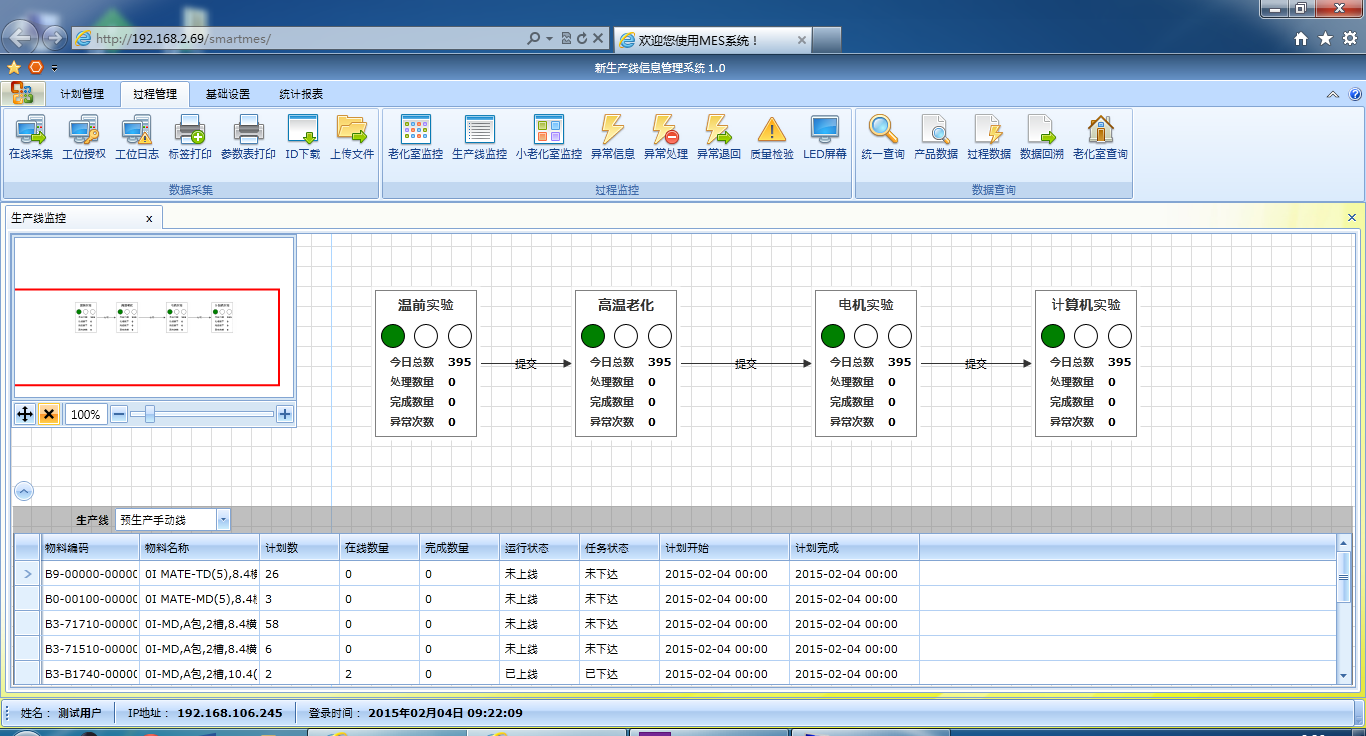Click the 计划数 column header
This screenshot has height=736, width=1366.
click(298, 548)
